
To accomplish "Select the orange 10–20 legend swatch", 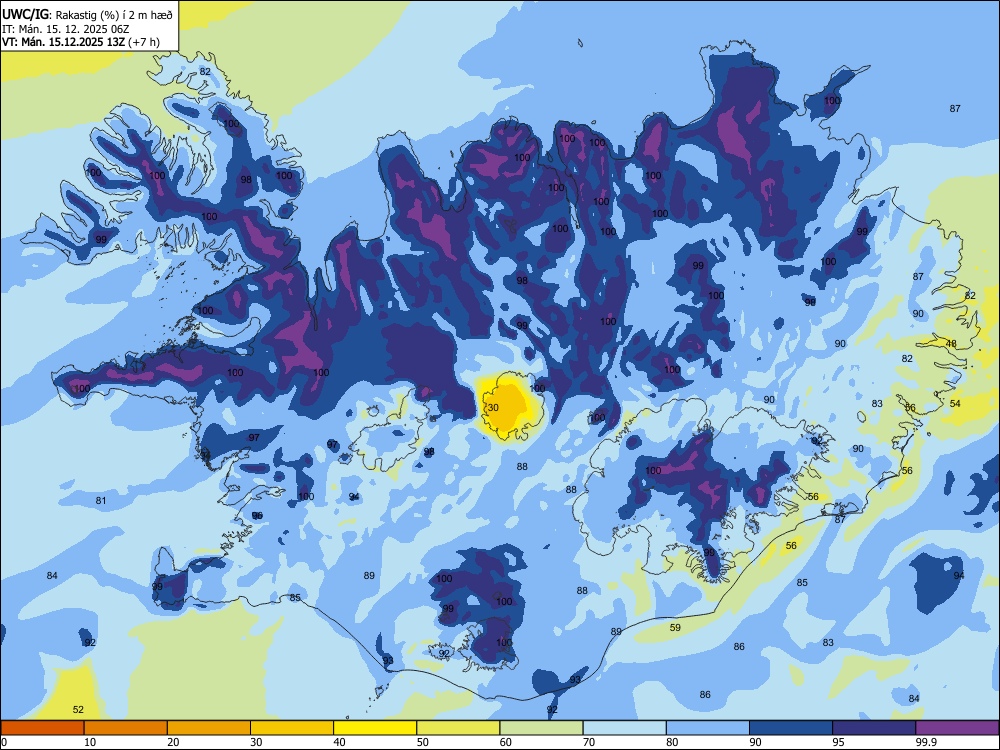I will pos(126,728).
